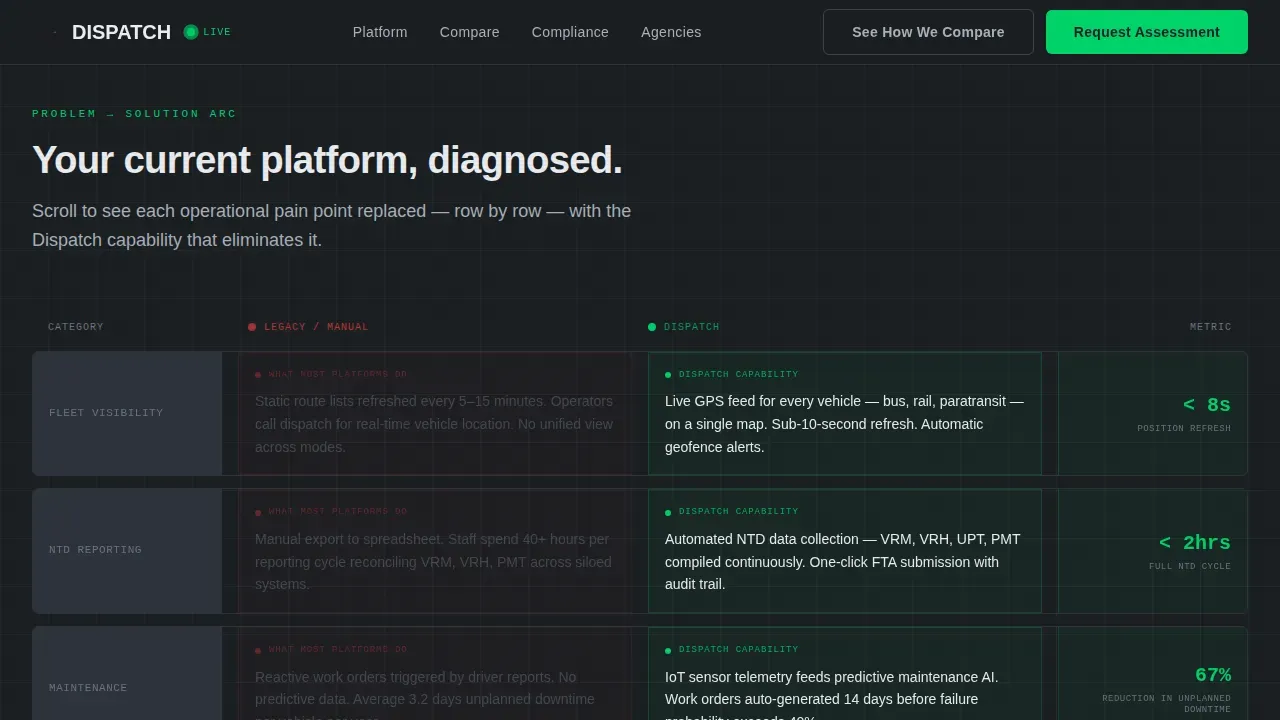Click the Metric column header
The height and width of the screenshot is (720, 1280).
(1210, 327)
